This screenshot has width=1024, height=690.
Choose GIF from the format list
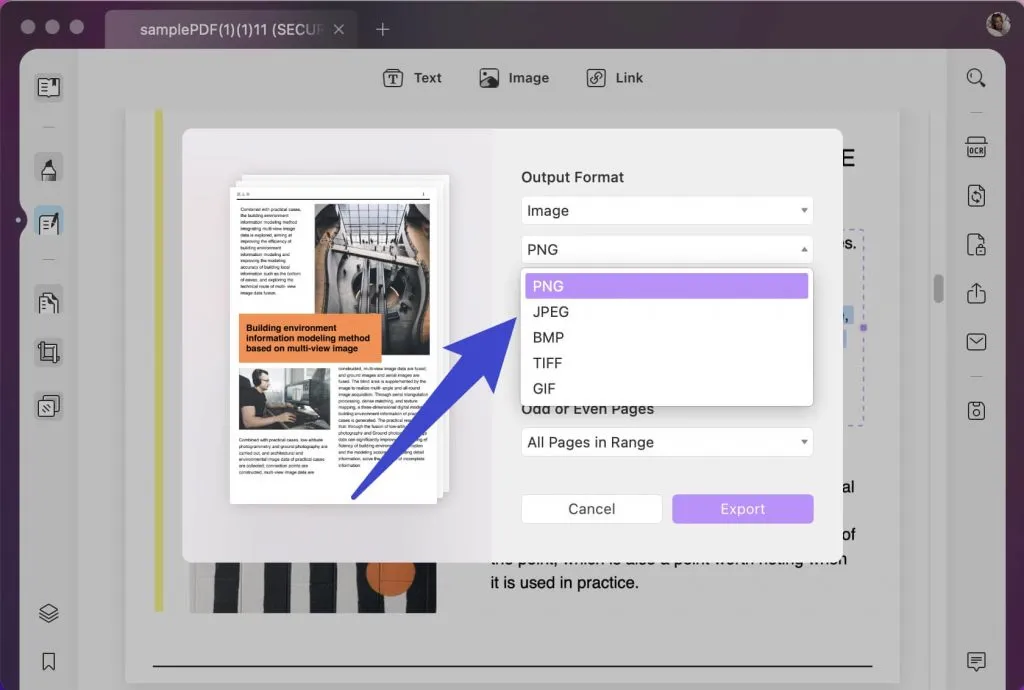tap(667, 388)
